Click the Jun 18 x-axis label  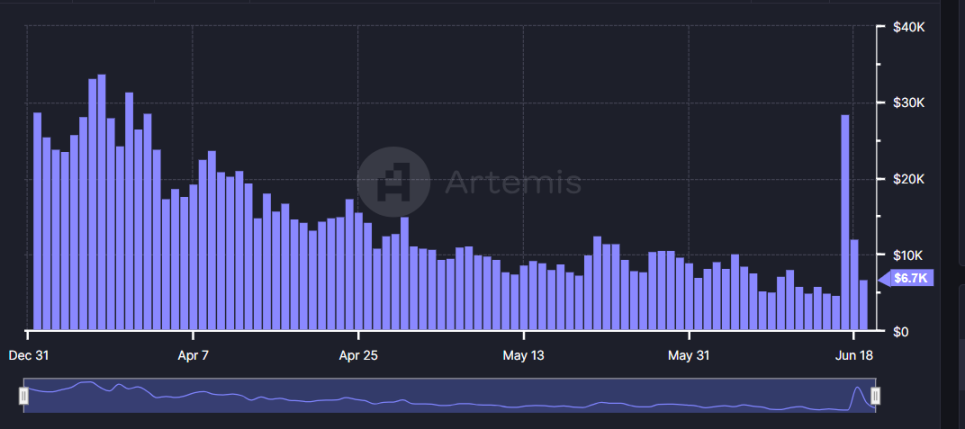(x=853, y=355)
